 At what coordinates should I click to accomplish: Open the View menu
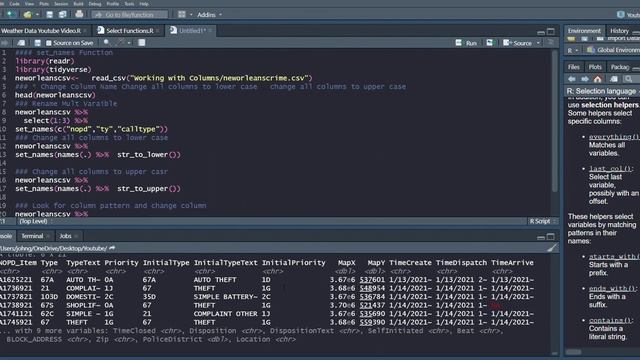coord(29,4)
